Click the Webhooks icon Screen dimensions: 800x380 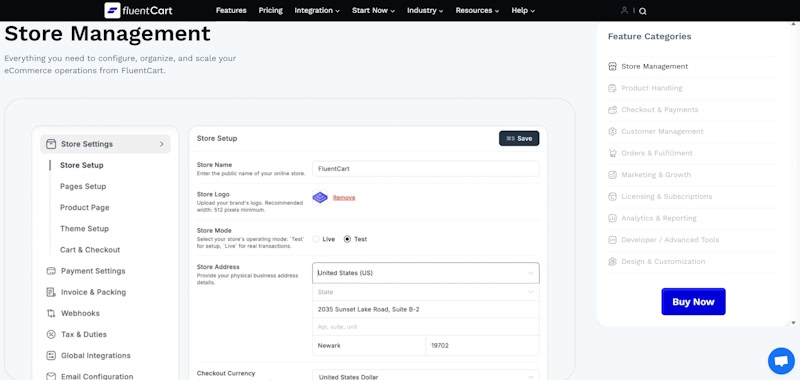pos(51,313)
